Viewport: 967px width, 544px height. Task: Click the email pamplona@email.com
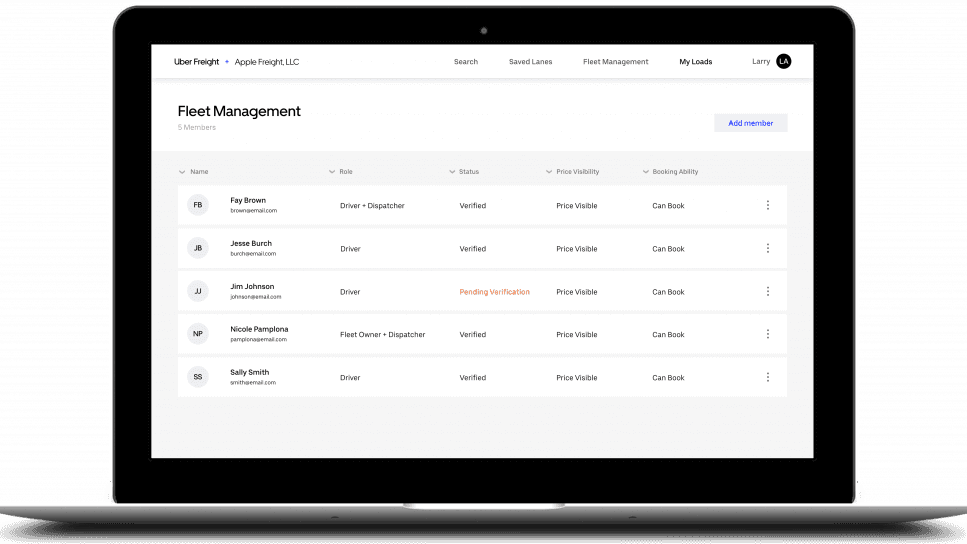point(258,339)
